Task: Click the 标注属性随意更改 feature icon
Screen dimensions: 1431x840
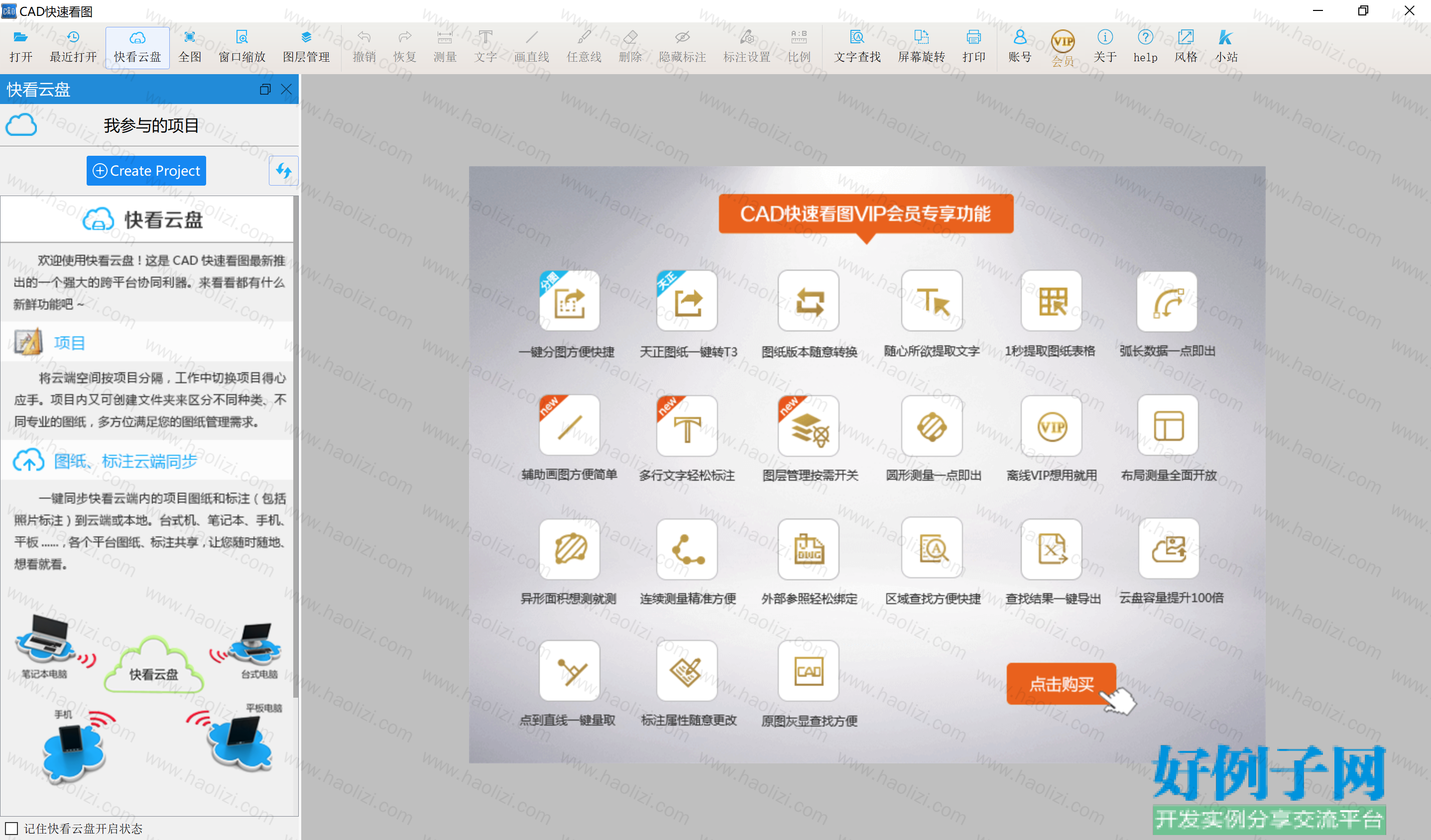Action: click(687, 671)
